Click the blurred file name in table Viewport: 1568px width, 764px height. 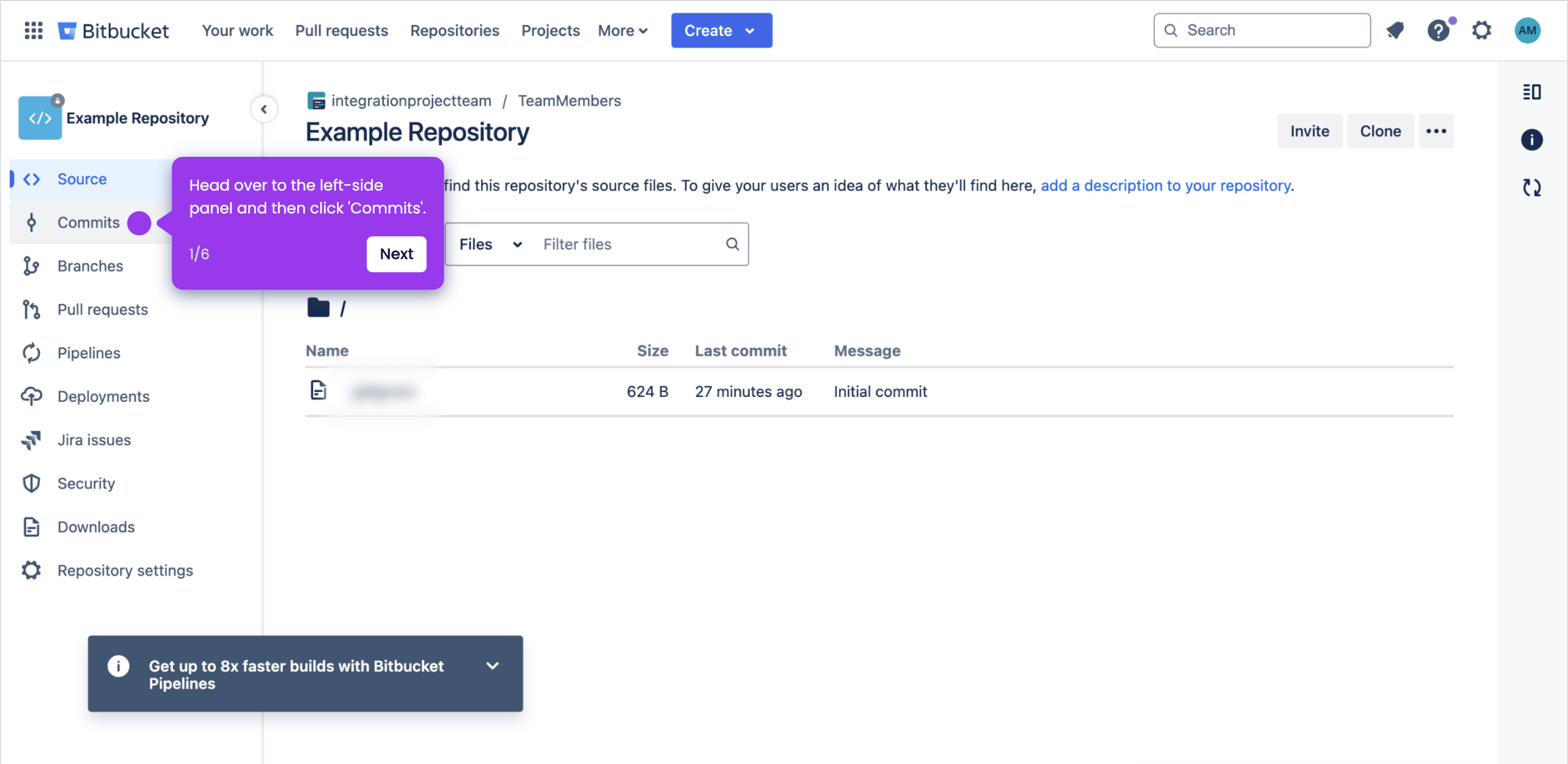pyautogui.click(x=384, y=392)
